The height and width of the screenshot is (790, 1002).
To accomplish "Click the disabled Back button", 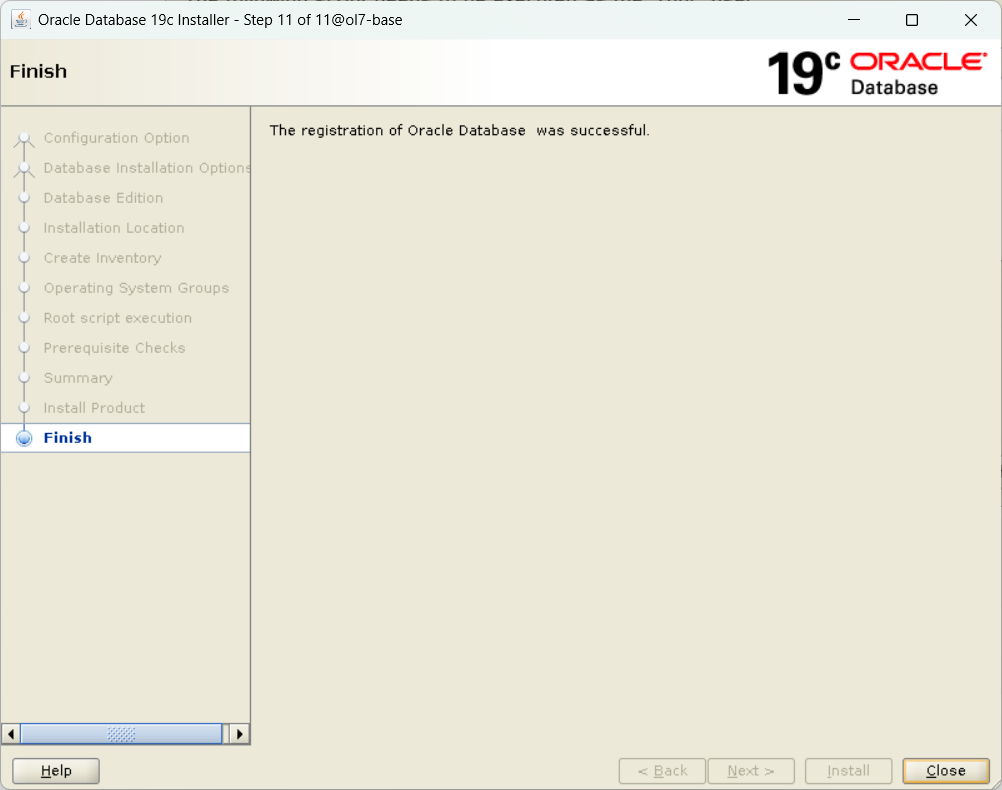I will (662, 771).
